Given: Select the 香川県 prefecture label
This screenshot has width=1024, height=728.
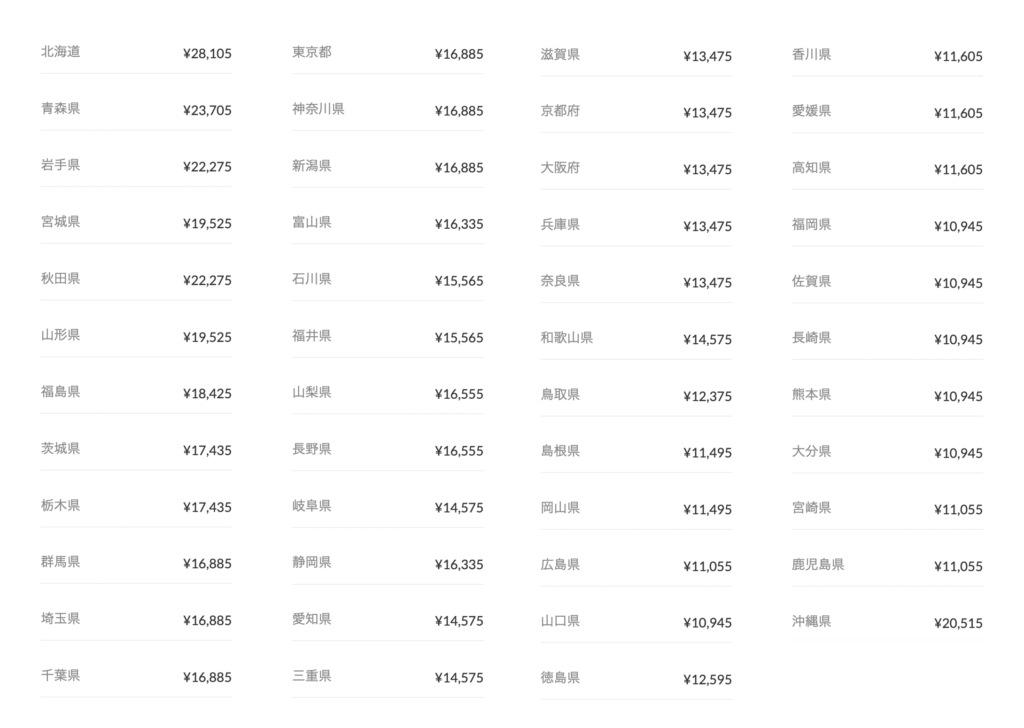Looking at the screenshot, I should 811,54.
